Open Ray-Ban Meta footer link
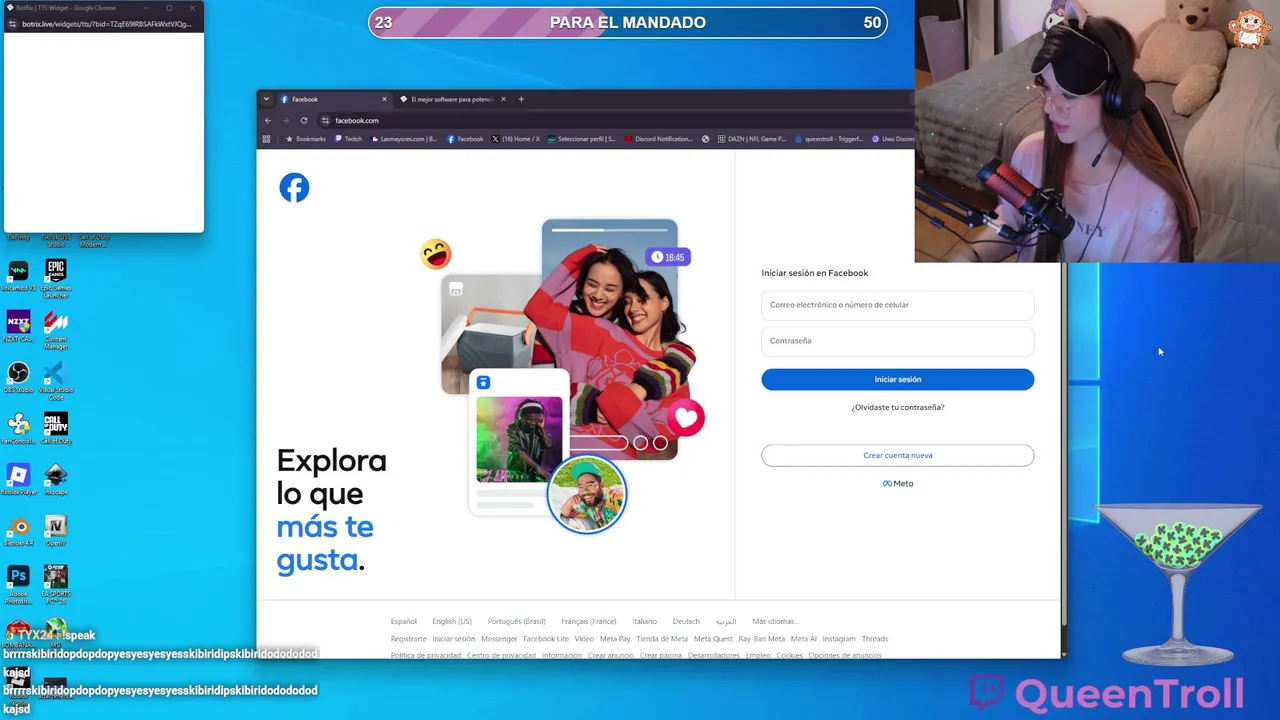This screenshot has width=1280, height=720. pyautogui.click(x=761, y=638)
